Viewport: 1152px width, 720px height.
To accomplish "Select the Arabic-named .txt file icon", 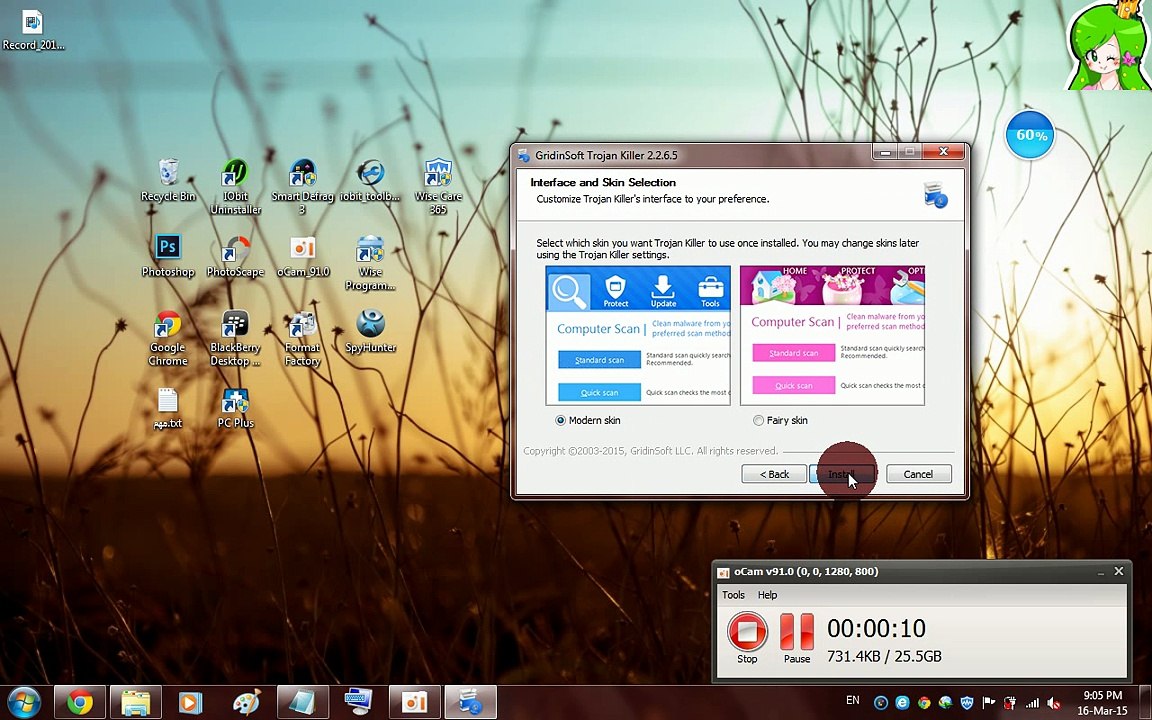I will (x=168, y=408).
